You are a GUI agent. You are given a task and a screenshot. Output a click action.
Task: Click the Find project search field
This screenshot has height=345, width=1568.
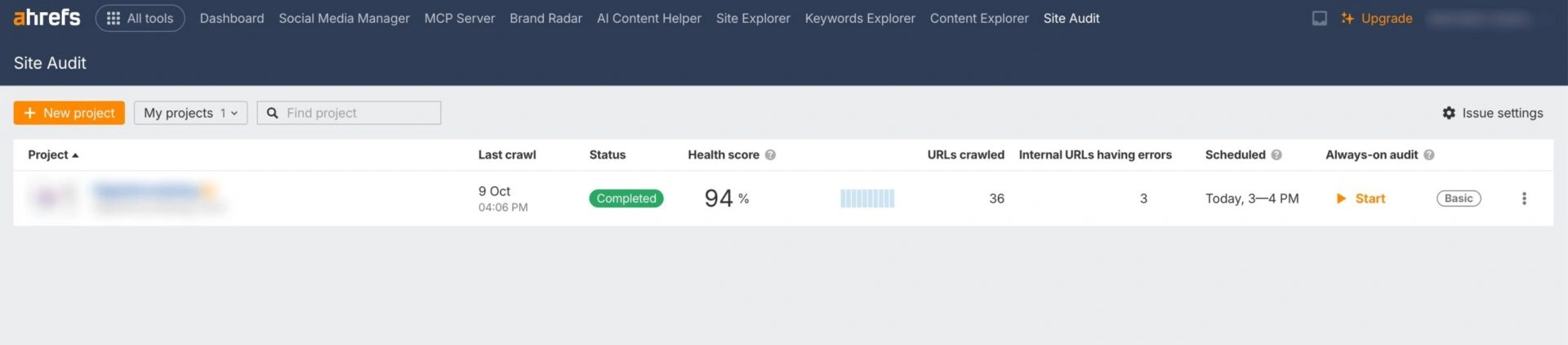pos(358,113)
